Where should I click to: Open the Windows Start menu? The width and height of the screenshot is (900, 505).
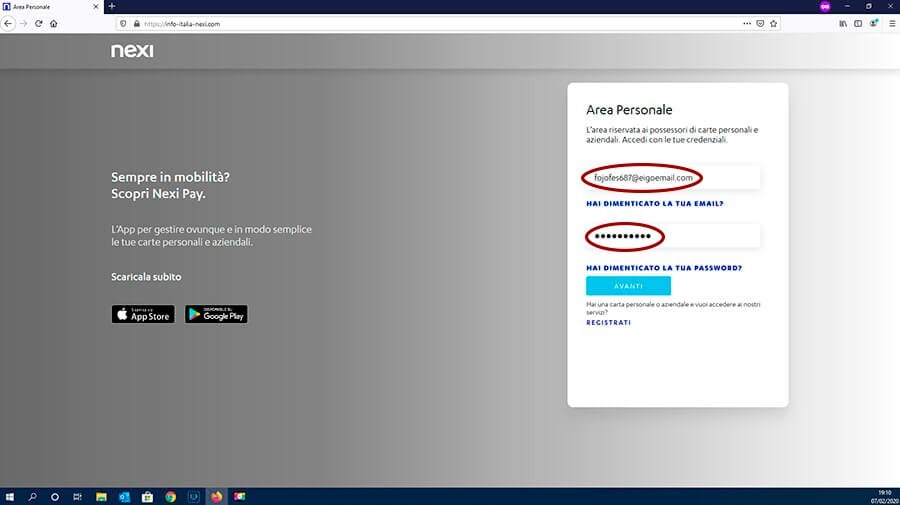tap(9, 497)
